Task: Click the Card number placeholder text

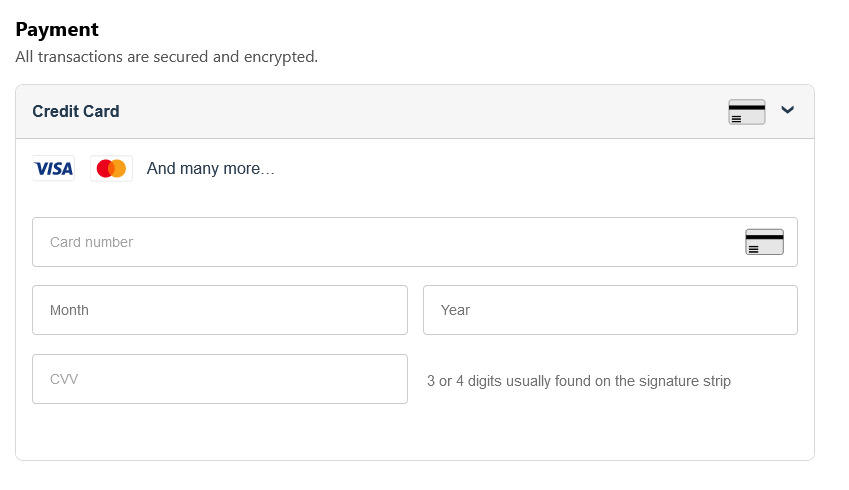Action: tap(92, 242)
